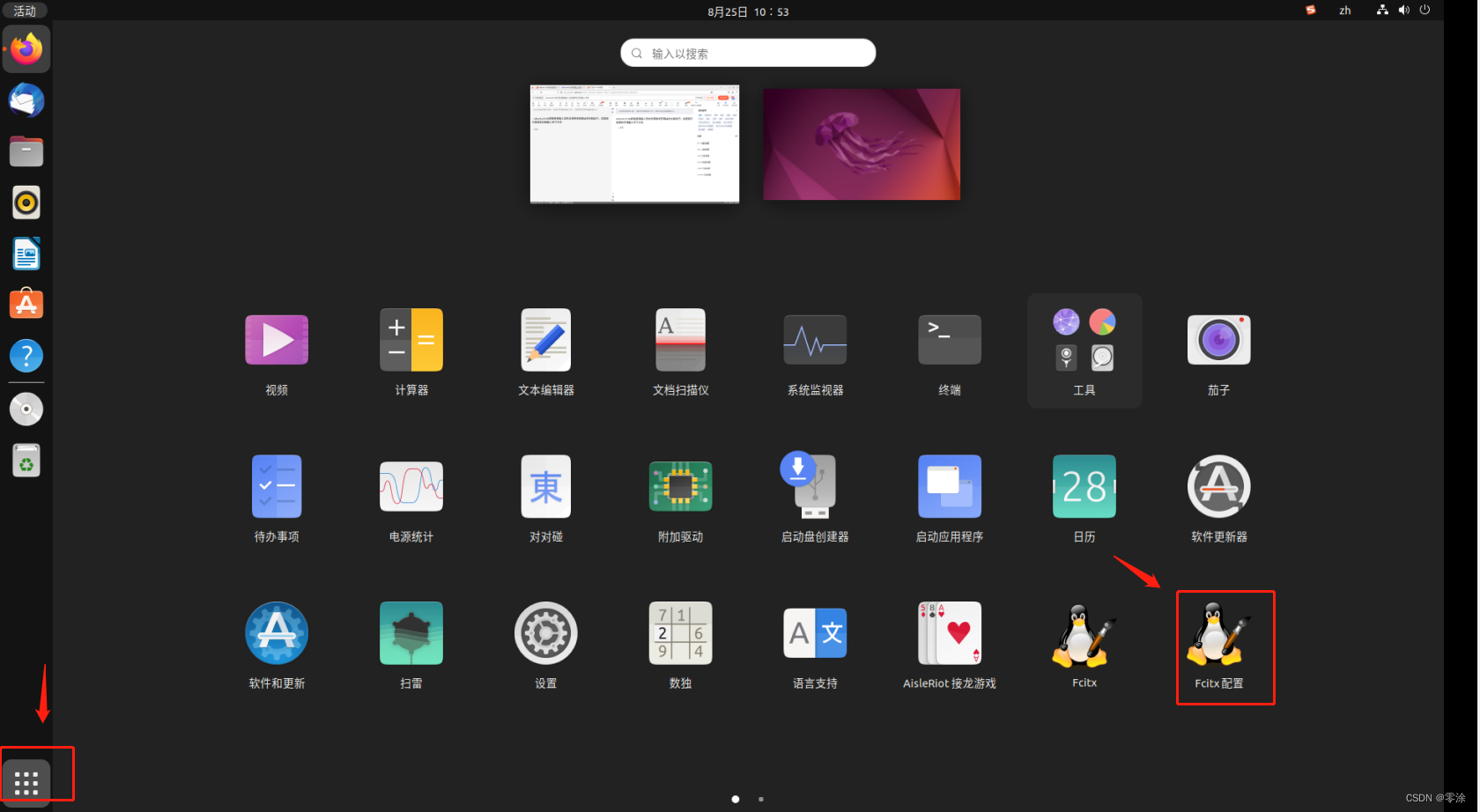1480x812 pixels.
Task: Open Help from the dock
Action: (26, 356)
